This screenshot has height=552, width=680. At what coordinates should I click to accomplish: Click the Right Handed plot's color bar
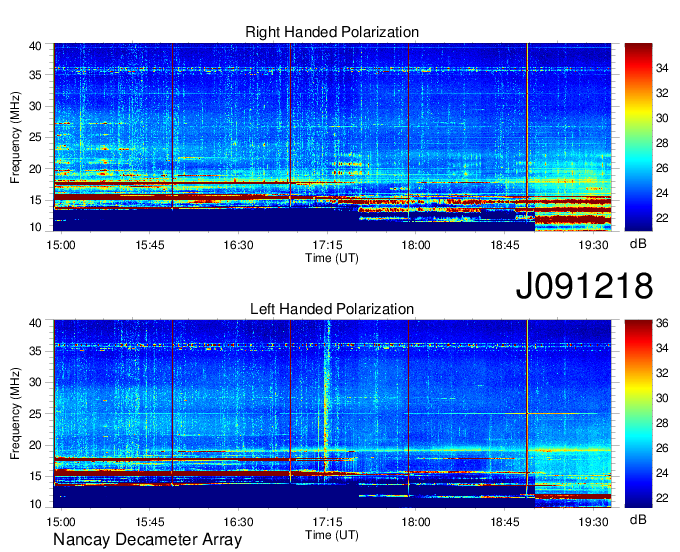(x=638, y=137)
